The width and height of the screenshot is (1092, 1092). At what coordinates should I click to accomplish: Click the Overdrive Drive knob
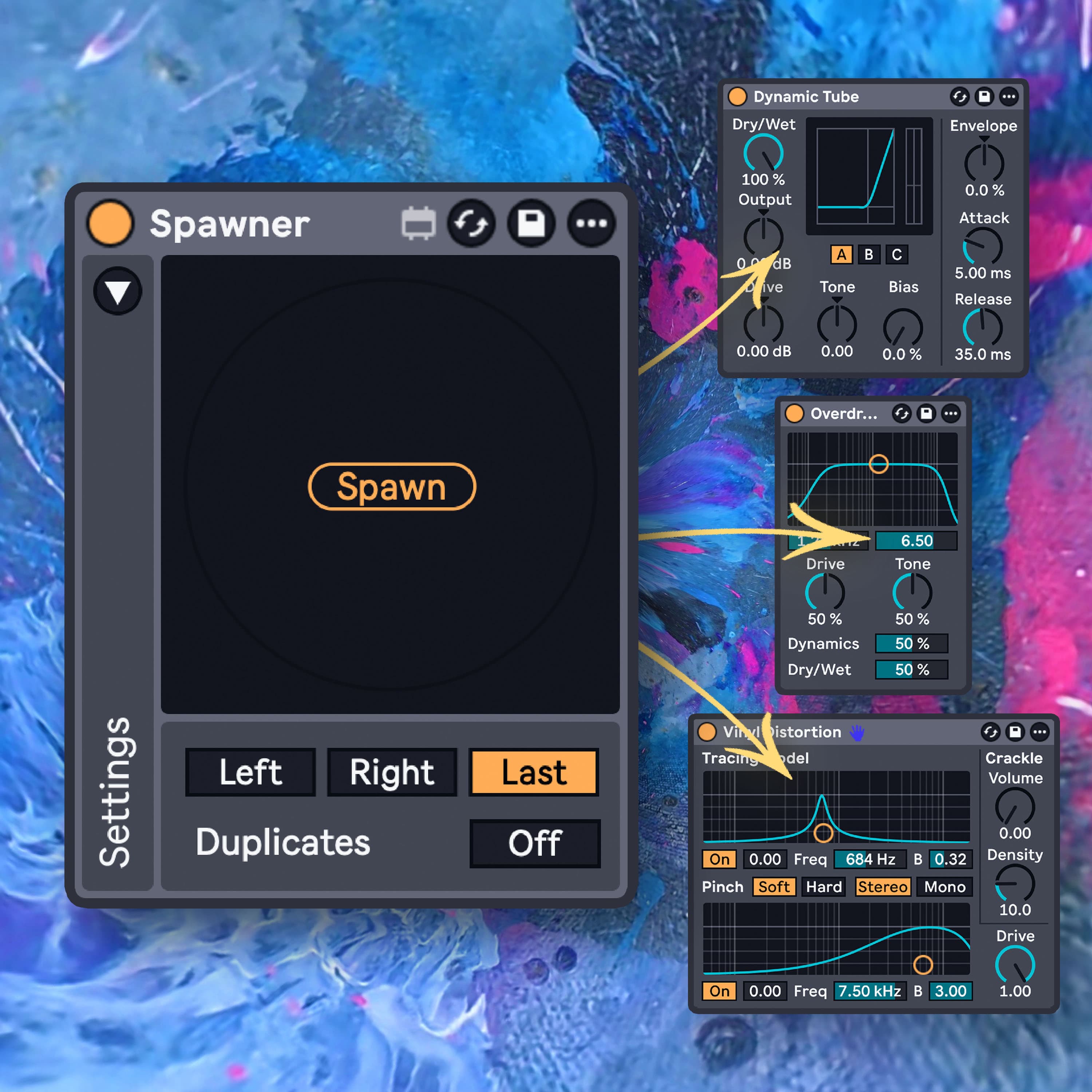[x=825, y=592]
